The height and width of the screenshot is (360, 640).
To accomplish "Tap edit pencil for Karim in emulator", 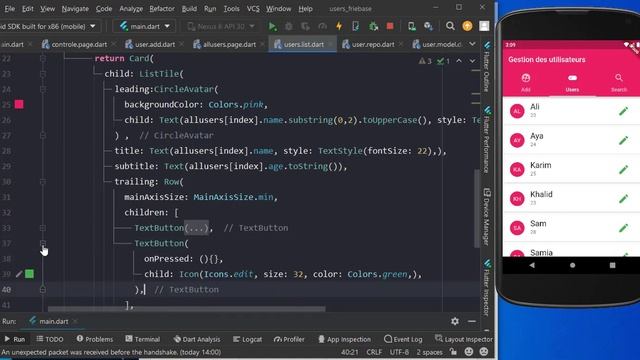I will (x=623, y=169).
